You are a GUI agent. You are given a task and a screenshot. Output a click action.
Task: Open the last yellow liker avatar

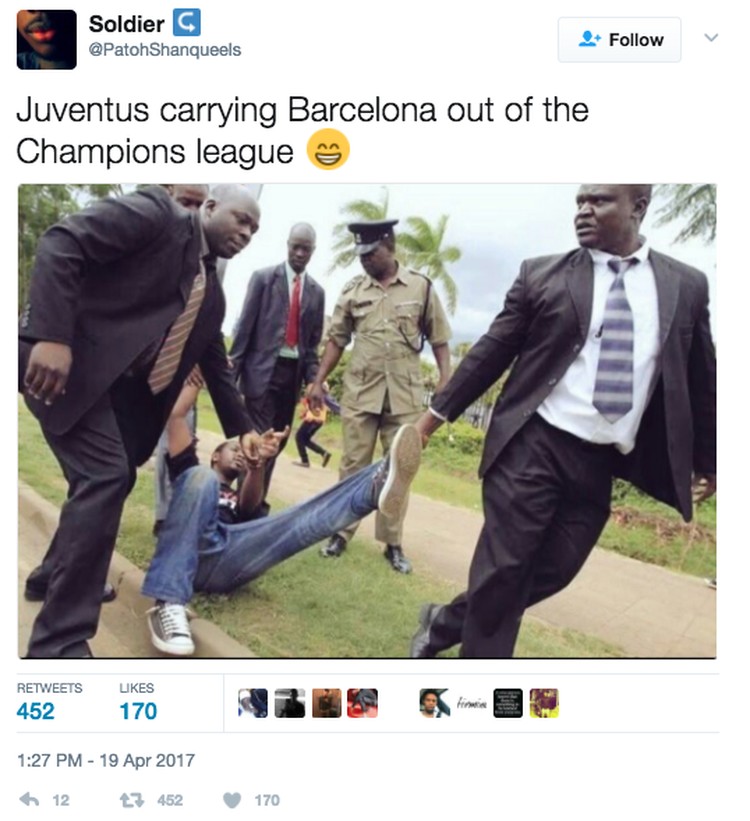pos(544,703)
